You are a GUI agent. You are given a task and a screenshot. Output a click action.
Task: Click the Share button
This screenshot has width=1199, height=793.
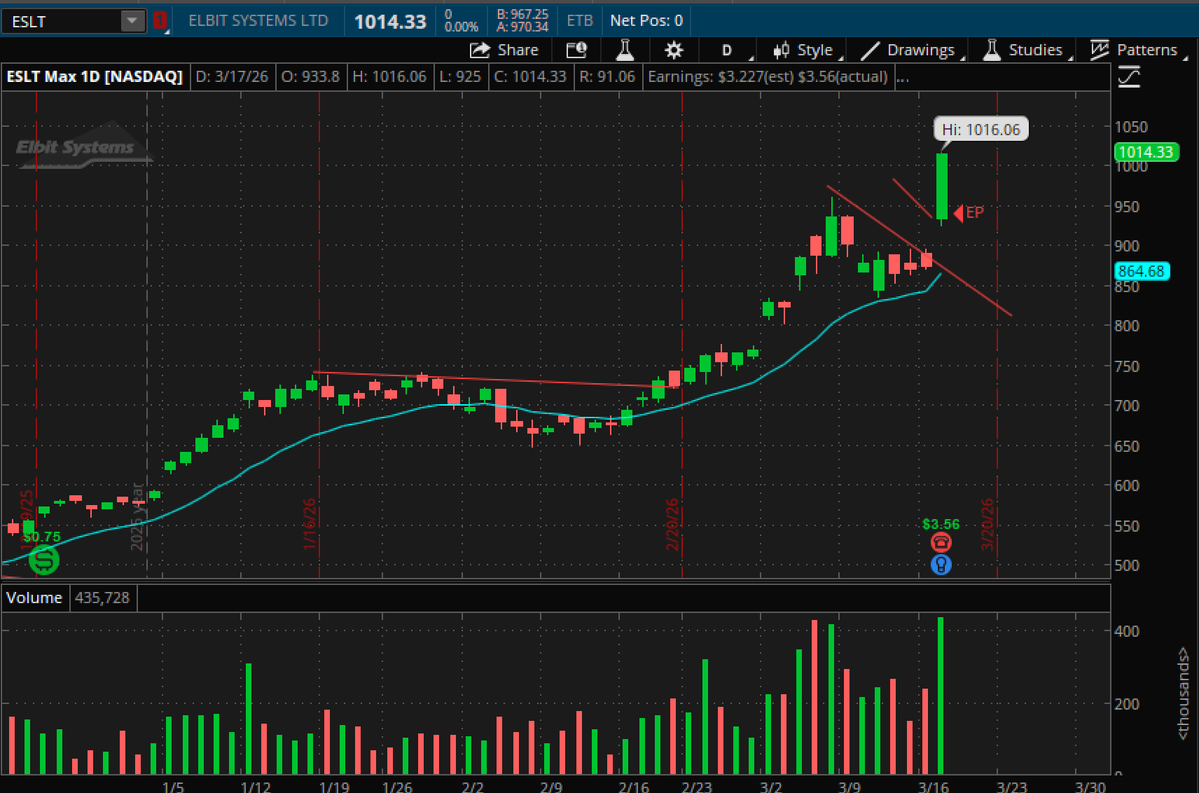[x=504, y=50]
